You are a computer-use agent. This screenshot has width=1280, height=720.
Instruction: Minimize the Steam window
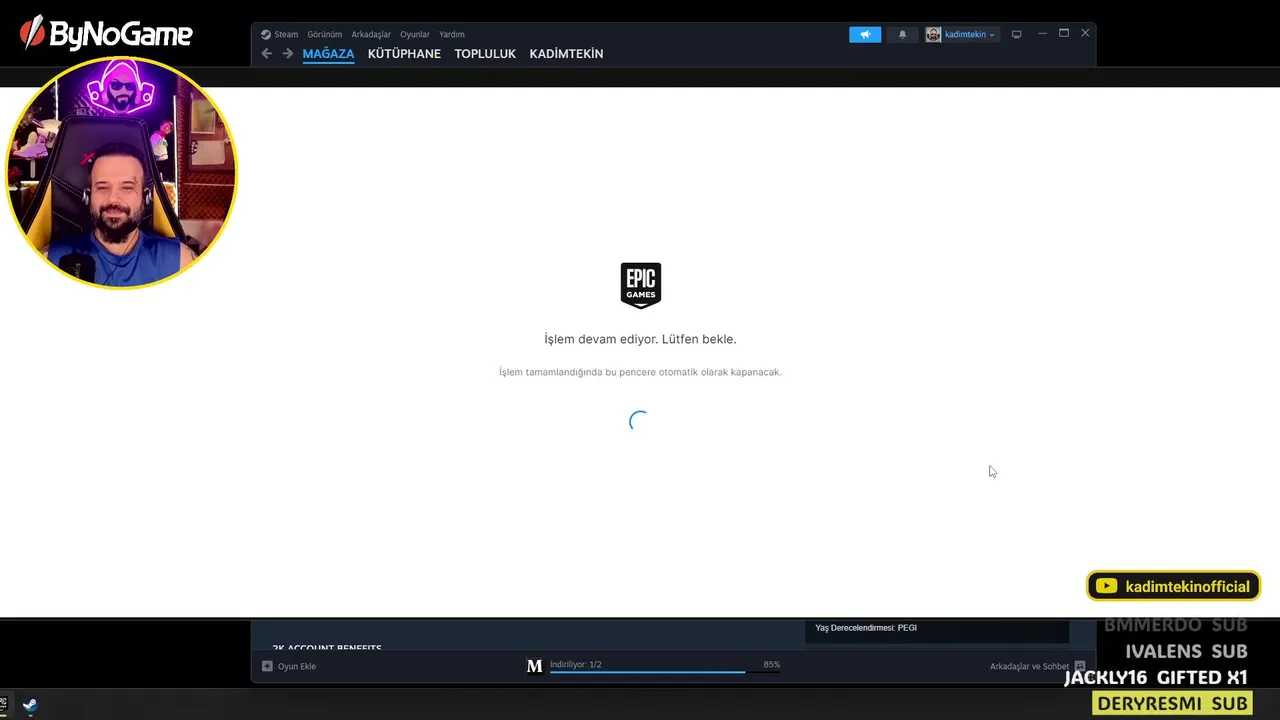click(x=1042, y=34)
